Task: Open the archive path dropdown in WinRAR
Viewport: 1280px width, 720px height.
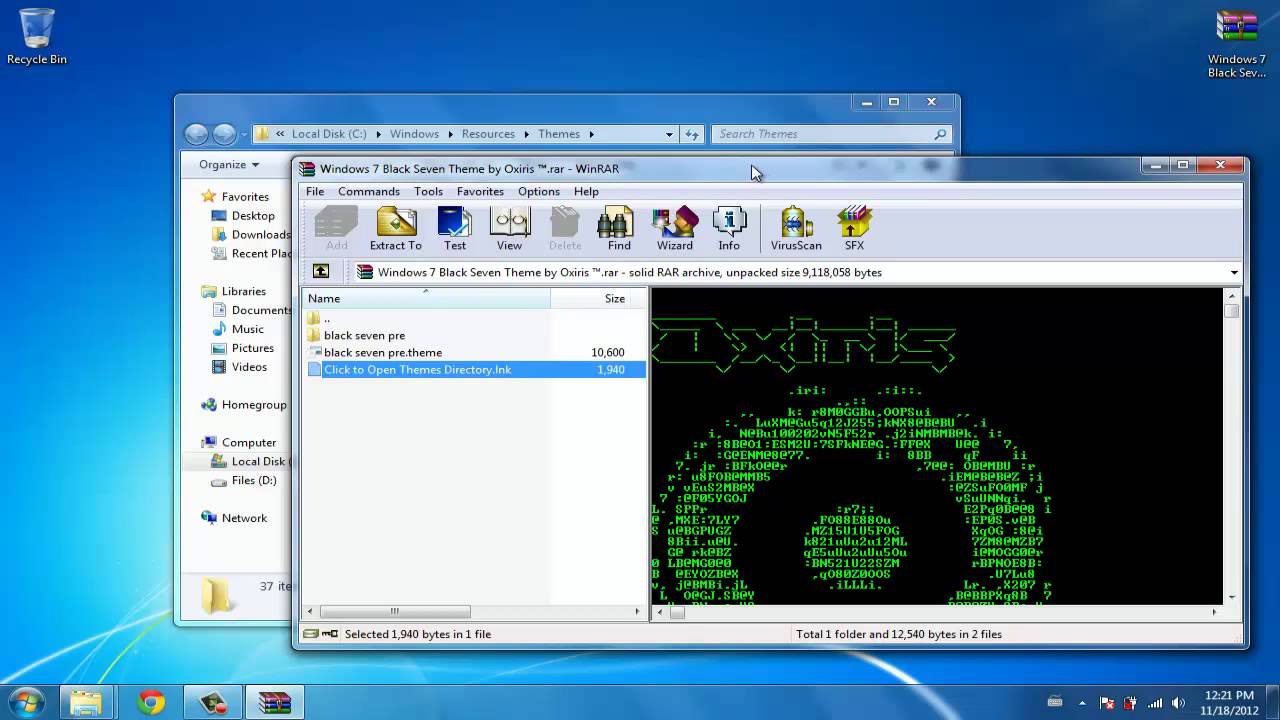Action: [x=1234, y=272]
